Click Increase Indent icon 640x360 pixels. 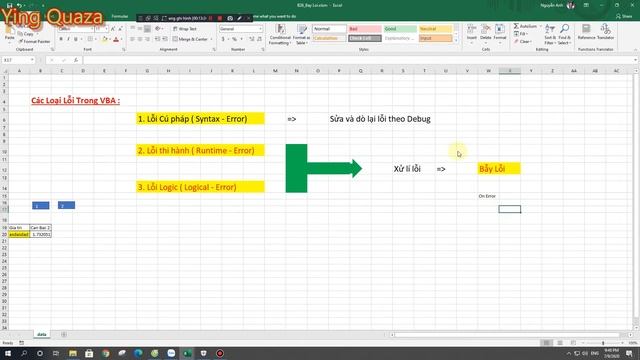(165, 39)
